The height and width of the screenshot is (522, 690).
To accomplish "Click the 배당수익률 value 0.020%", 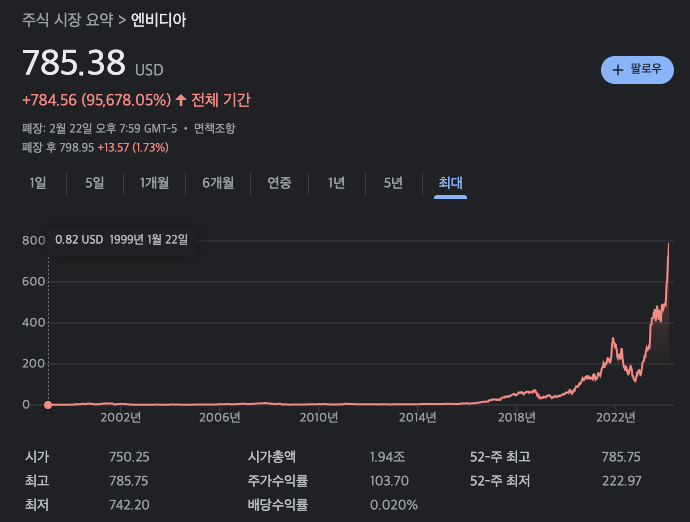I will click(x=394, y=504).
